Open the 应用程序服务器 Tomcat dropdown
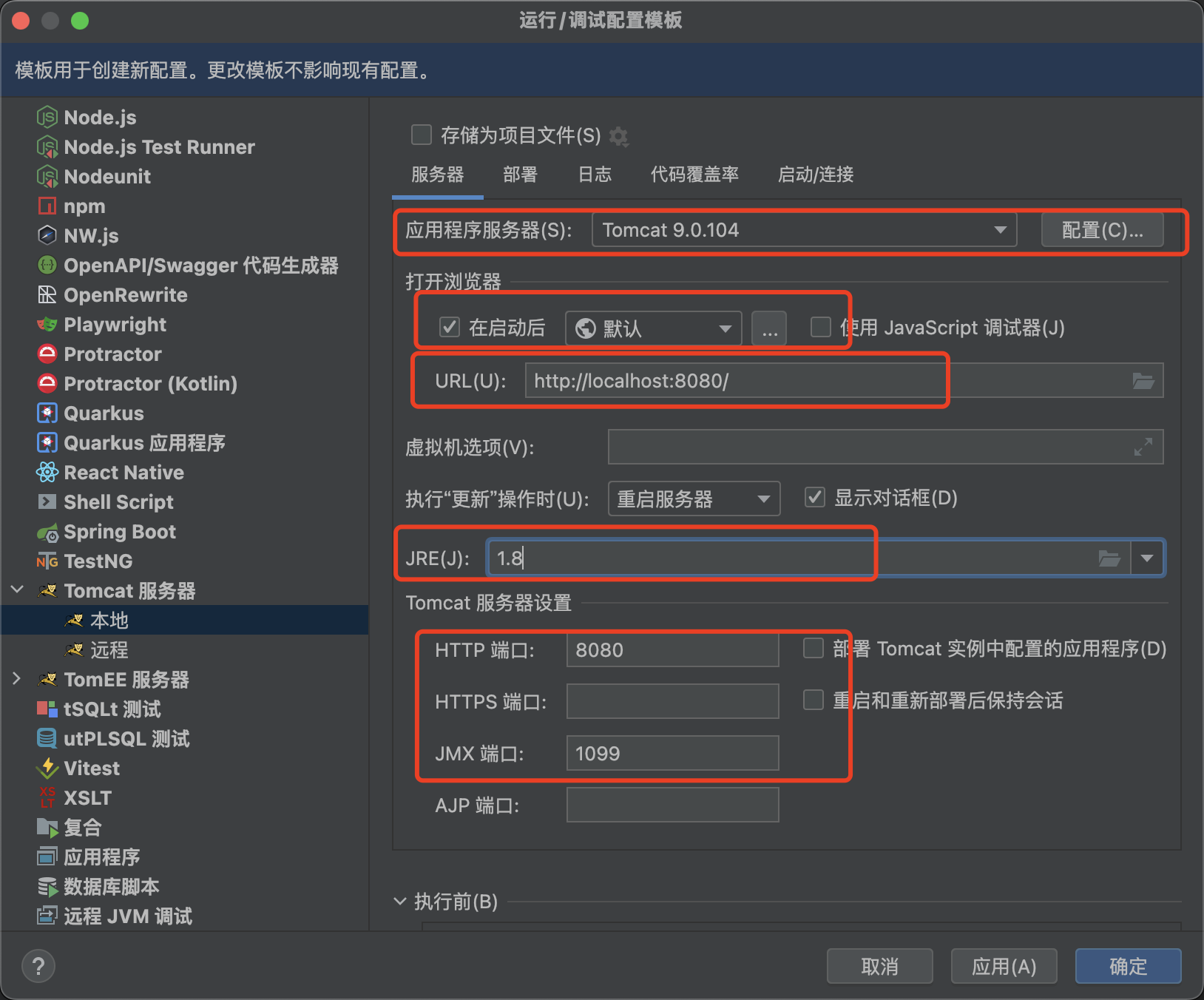Screen dimensions: 1204x1000 tap(805, 230)
